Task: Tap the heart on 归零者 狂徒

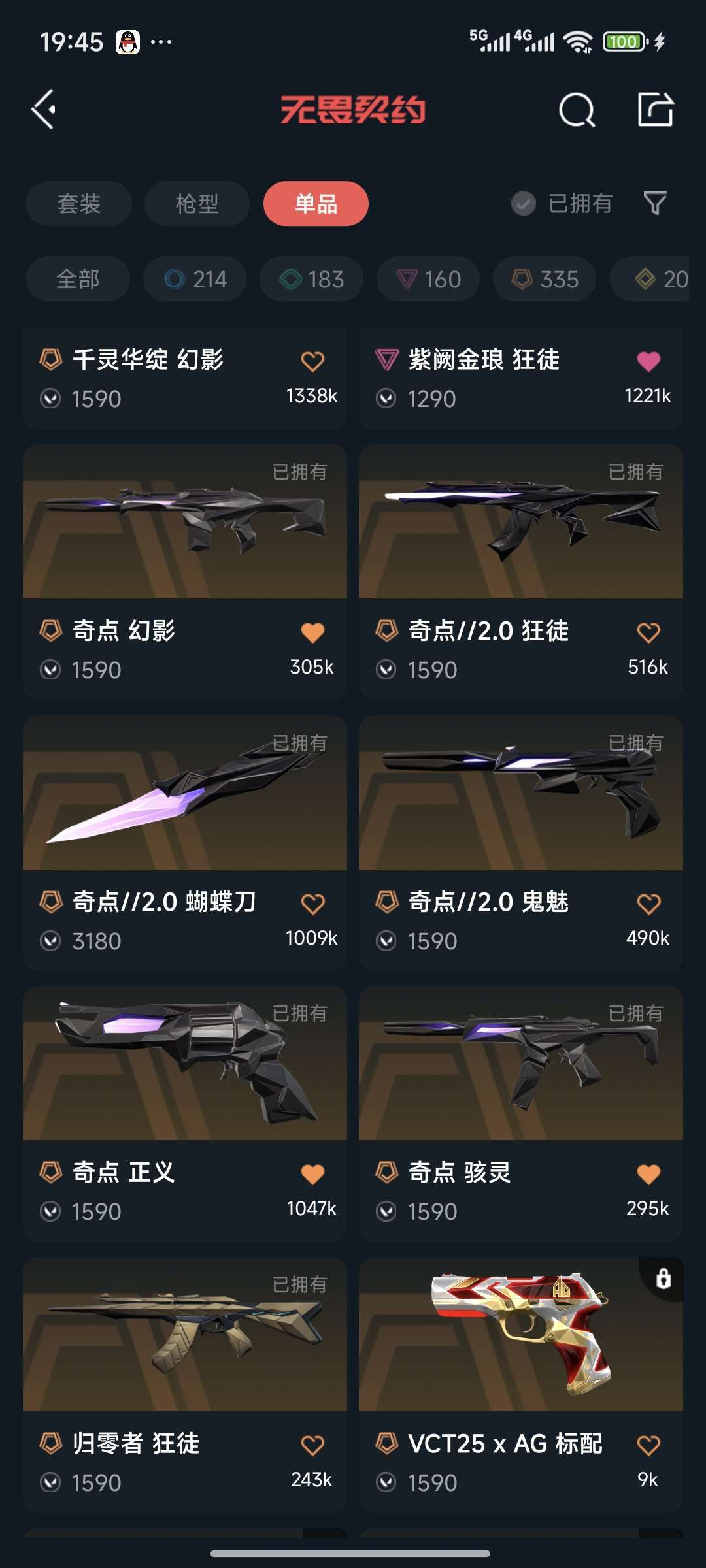Action: pos(312,1445)
